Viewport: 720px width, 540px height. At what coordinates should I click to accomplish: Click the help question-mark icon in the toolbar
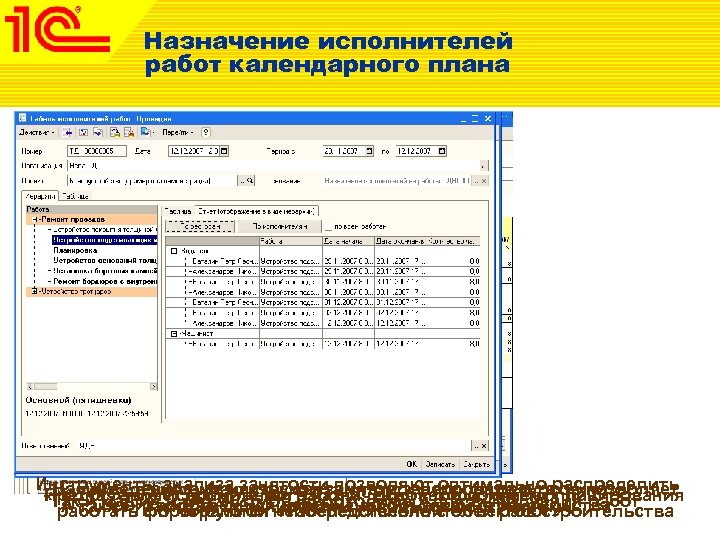click(x=206, y=133)
